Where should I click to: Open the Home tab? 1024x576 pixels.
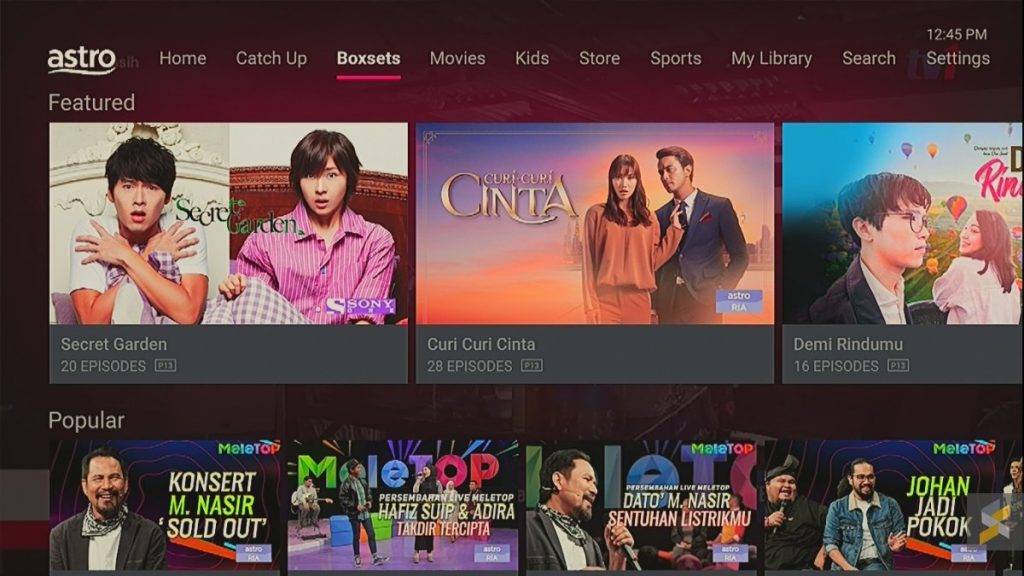pyautogui.click(x=183, y=58)
